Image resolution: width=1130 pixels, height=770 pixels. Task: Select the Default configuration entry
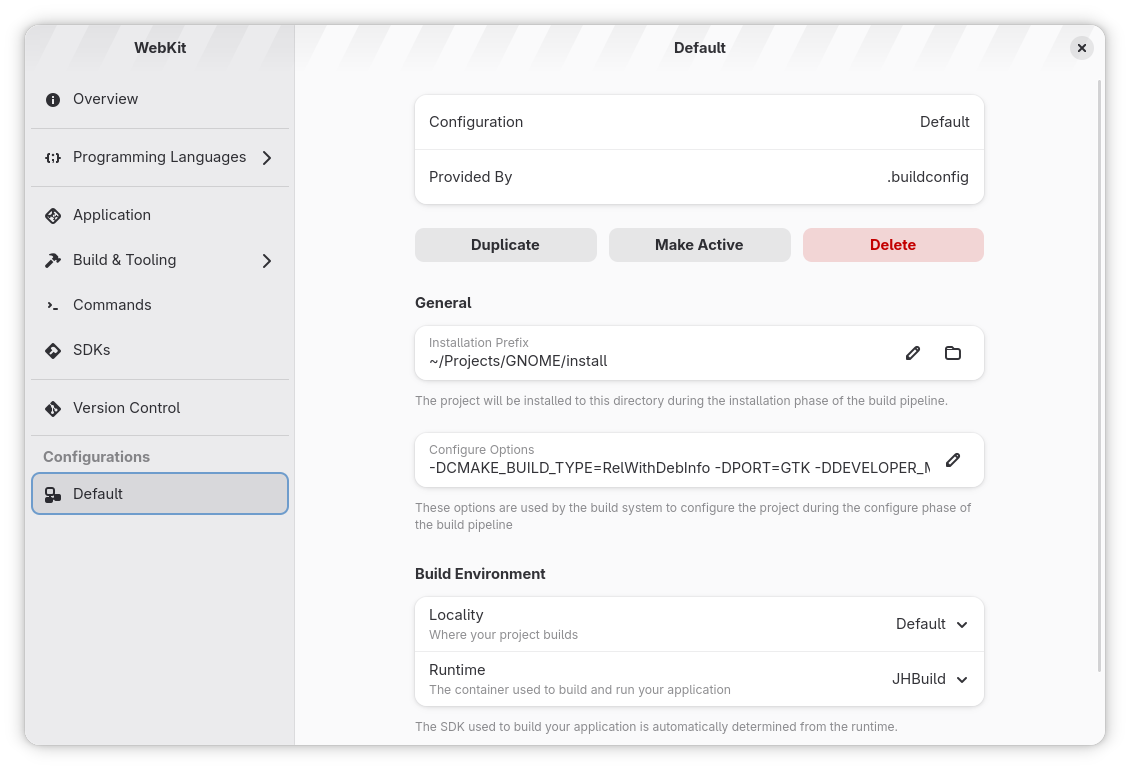pos(160,494)
